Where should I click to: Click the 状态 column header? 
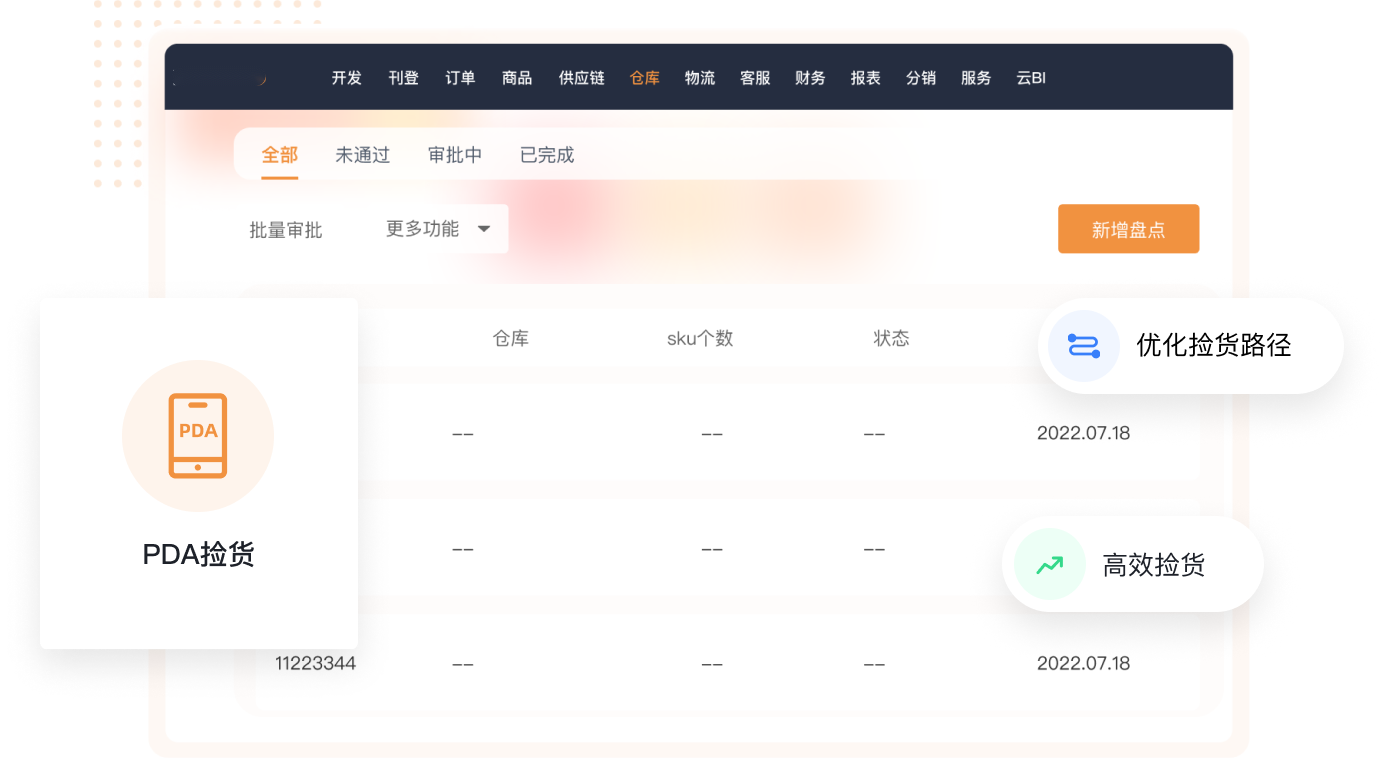[x=891, y=339]
